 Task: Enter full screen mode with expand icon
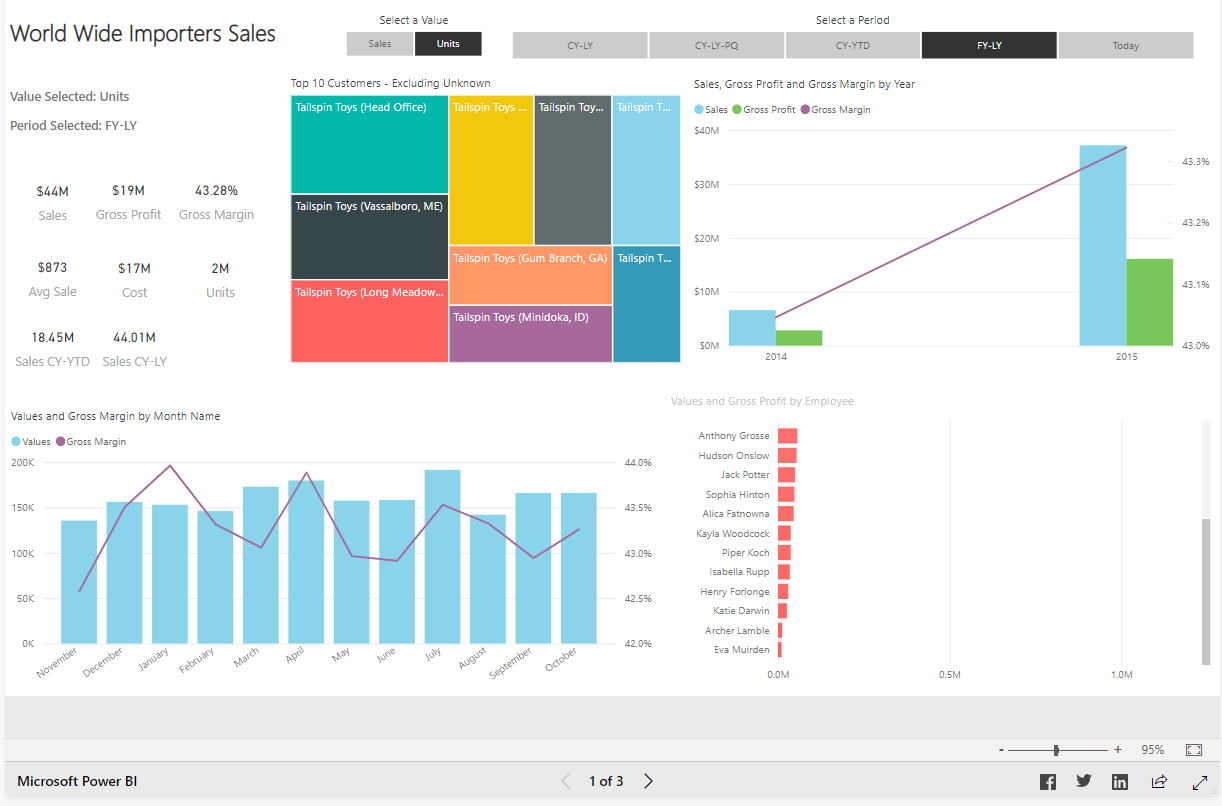tap(1200, 782)
